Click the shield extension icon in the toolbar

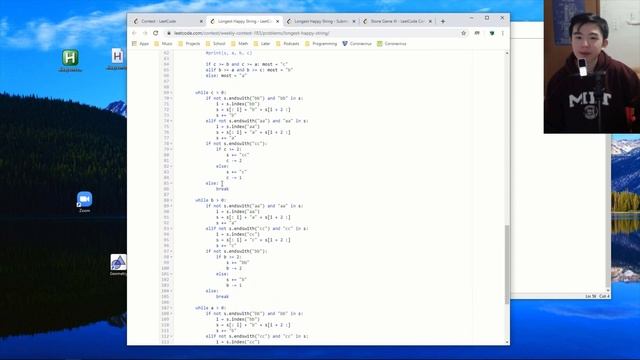click(492, 33)
